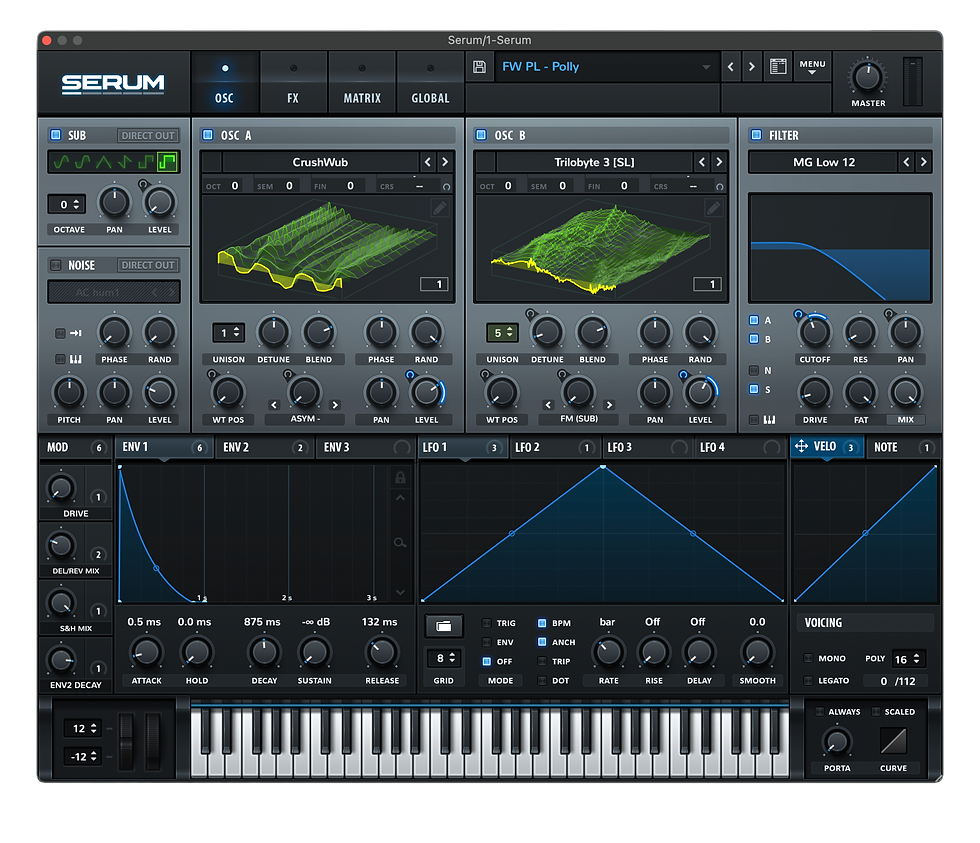Change sub OCTAVE stepper value
This screenshot has height=843, width=980.
click(67, 204)
